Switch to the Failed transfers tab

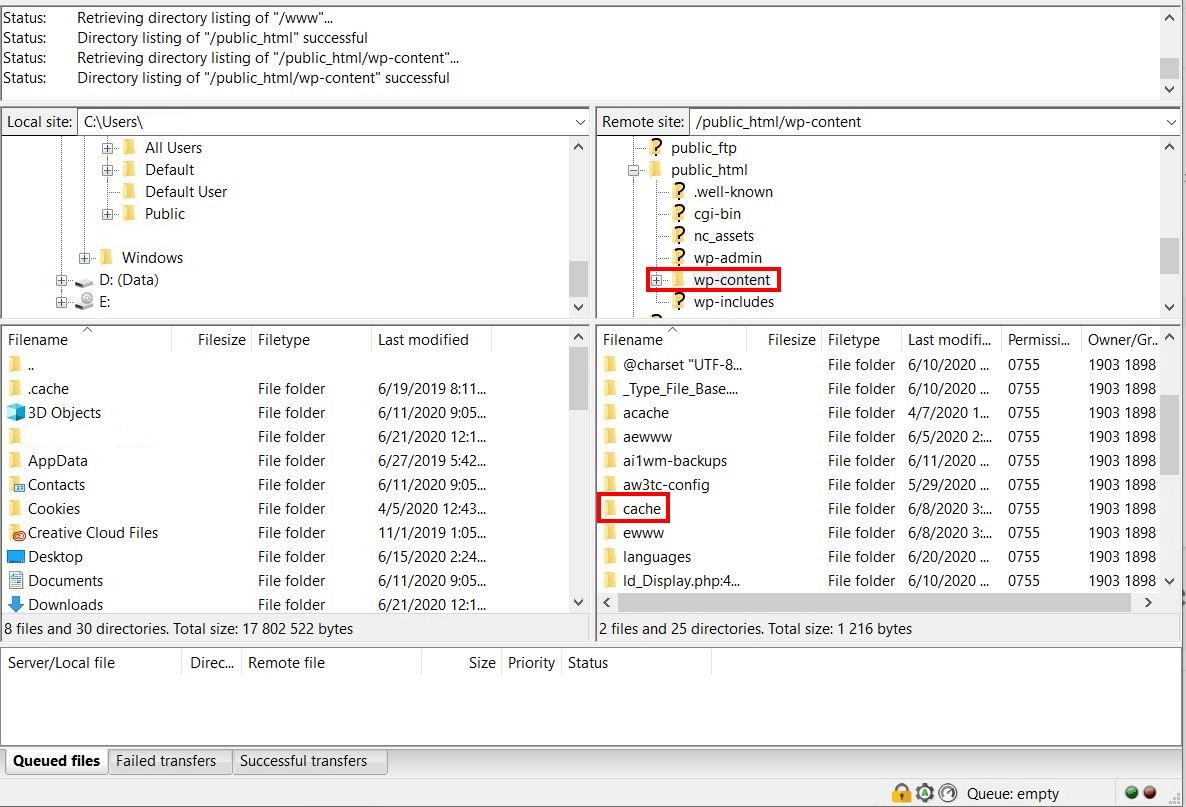tap(166, 761)
